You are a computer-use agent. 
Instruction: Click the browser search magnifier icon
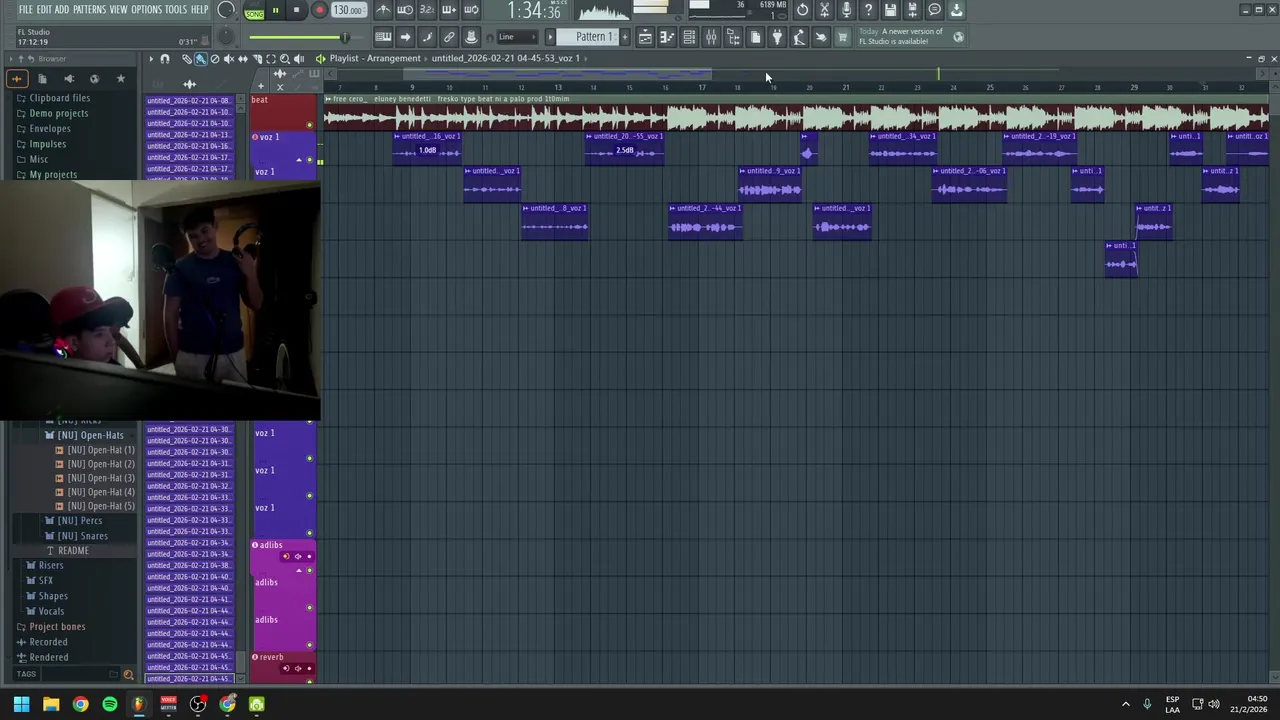coord(128,675)
